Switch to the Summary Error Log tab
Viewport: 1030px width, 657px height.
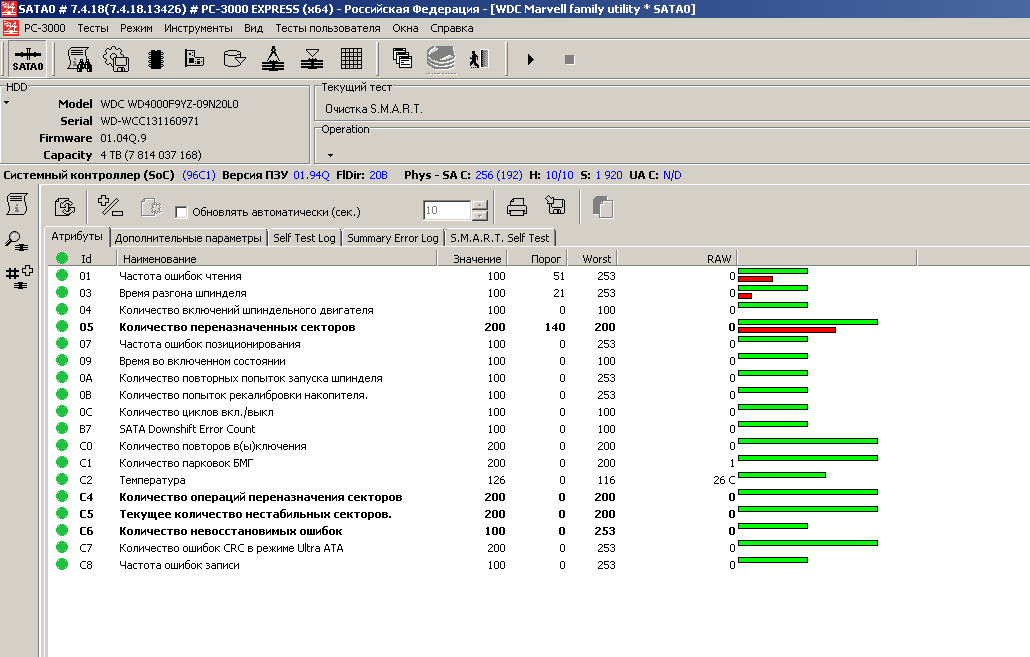coord(393,238)
